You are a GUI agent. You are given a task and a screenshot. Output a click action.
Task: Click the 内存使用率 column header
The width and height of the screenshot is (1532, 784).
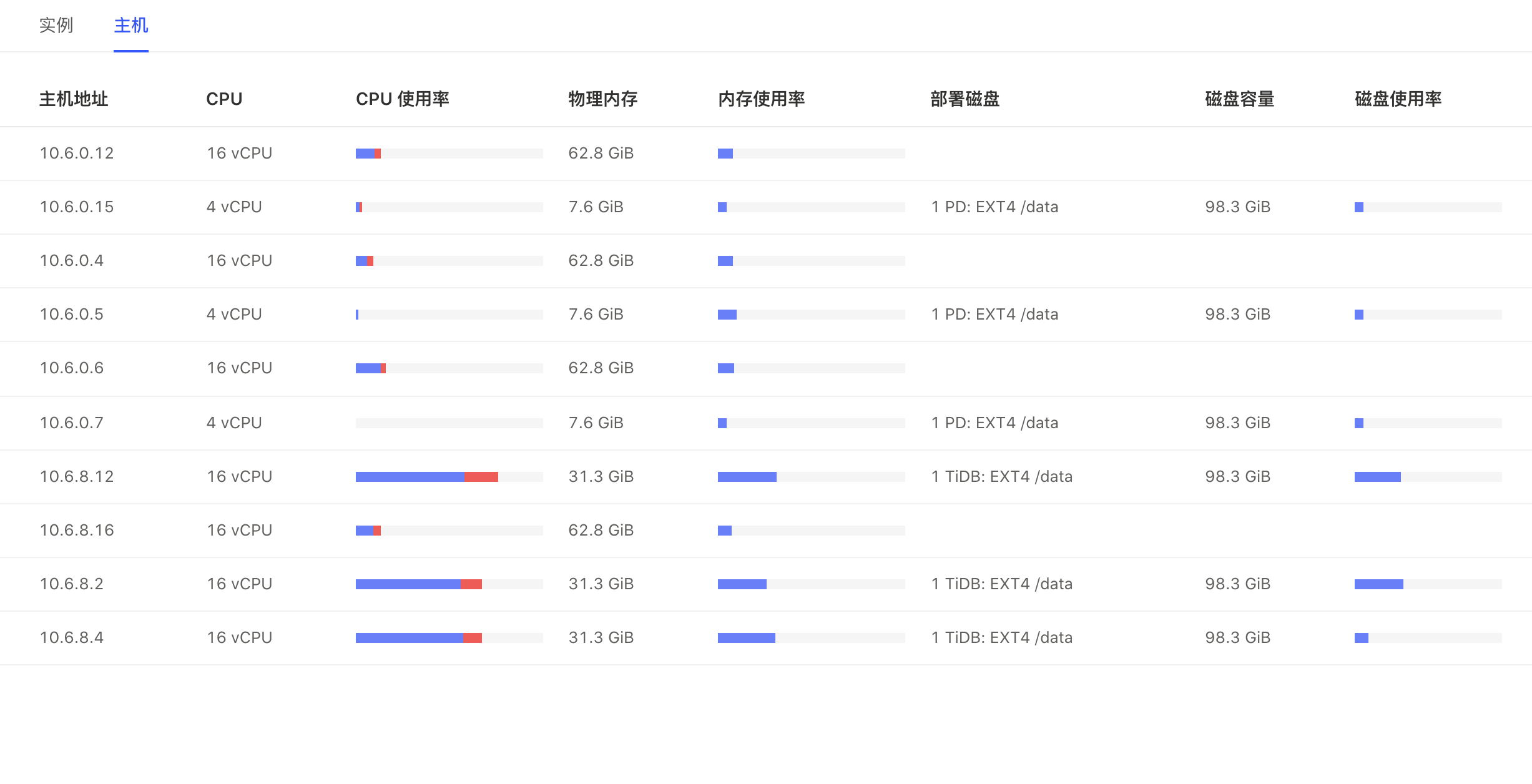point(761,99)
